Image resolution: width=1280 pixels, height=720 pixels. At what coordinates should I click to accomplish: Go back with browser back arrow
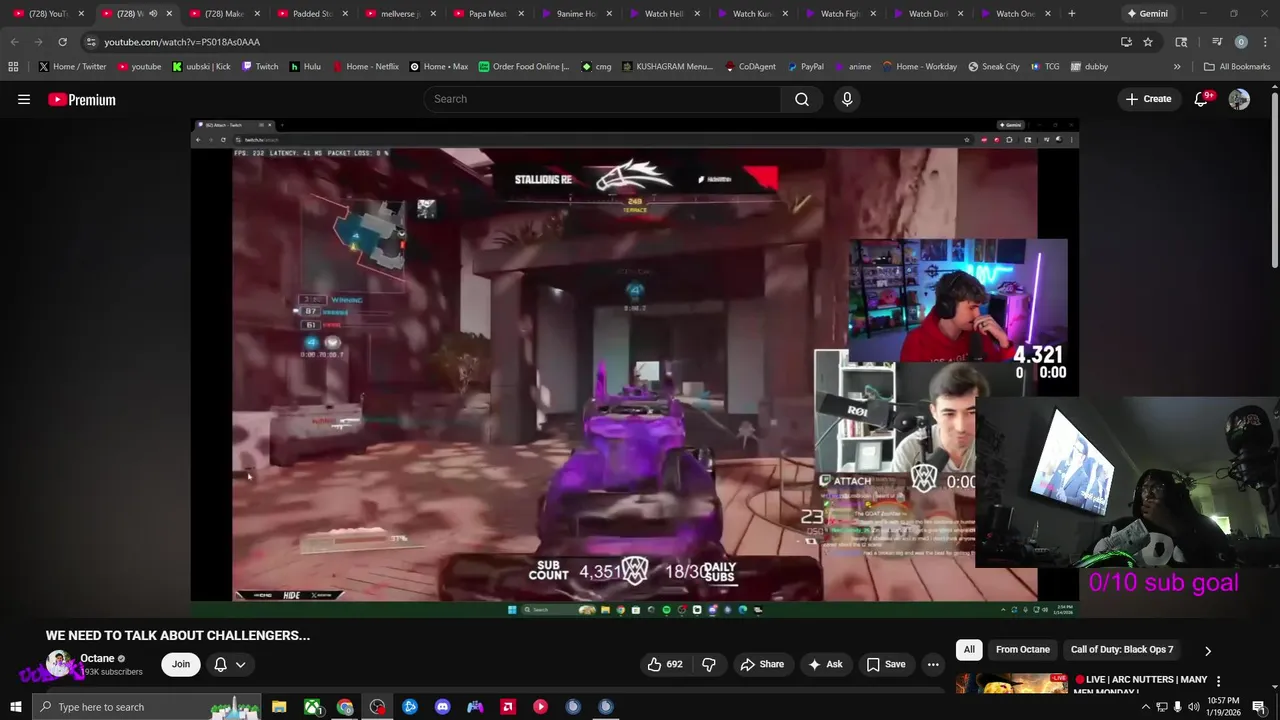15,42
